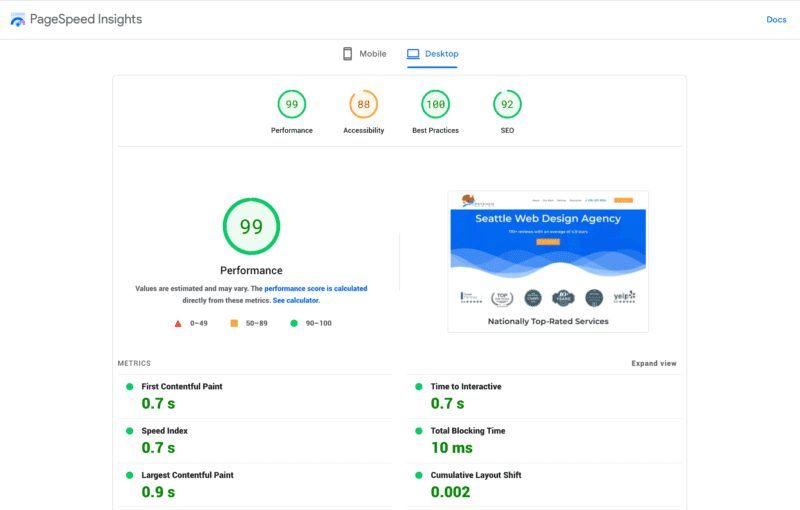Screen dimensions: 800x510
Task: Click the desktop laptop icon
Action: click(x=413, y=54)
